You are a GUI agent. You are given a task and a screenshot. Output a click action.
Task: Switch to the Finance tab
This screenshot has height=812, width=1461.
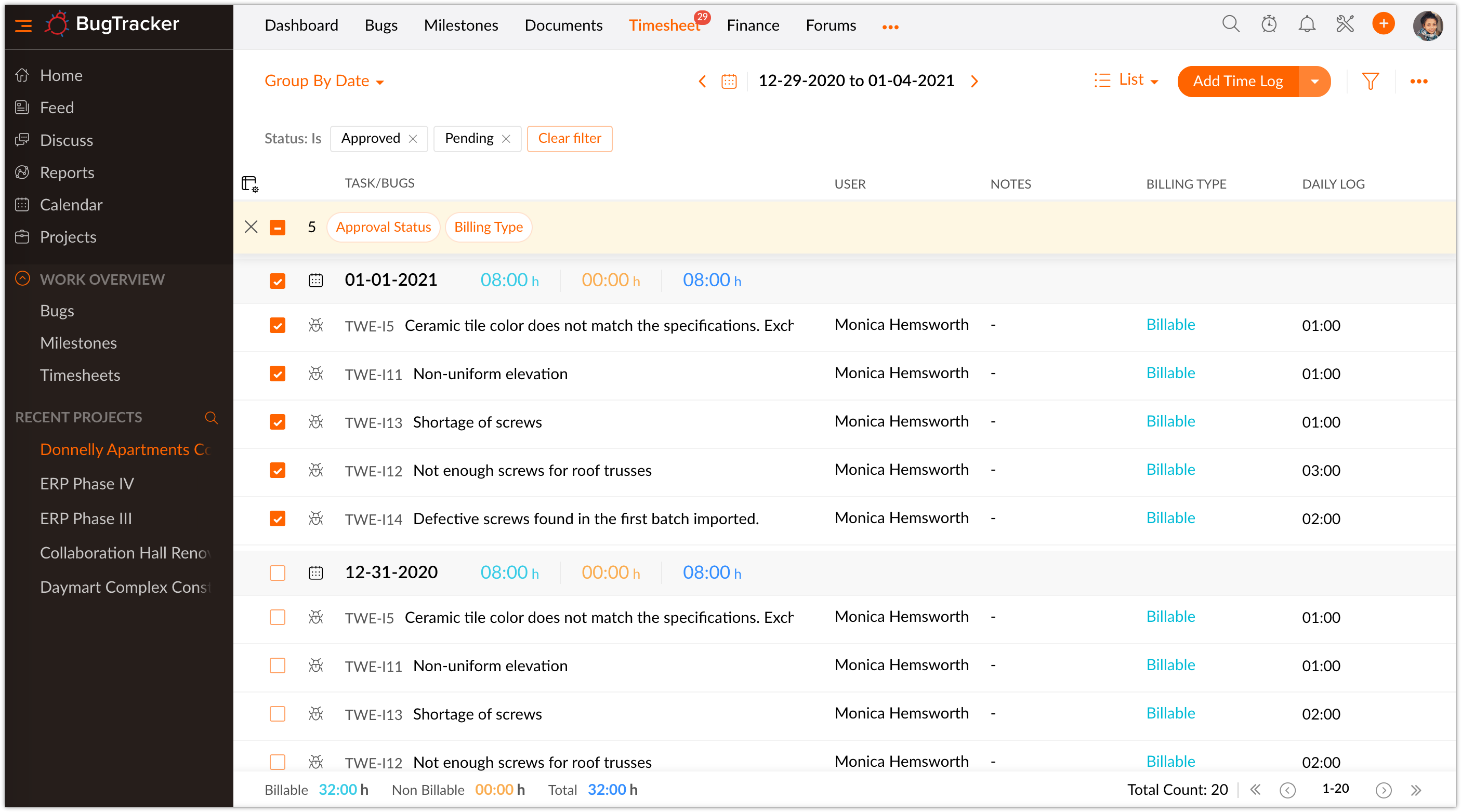coord(753,25)
